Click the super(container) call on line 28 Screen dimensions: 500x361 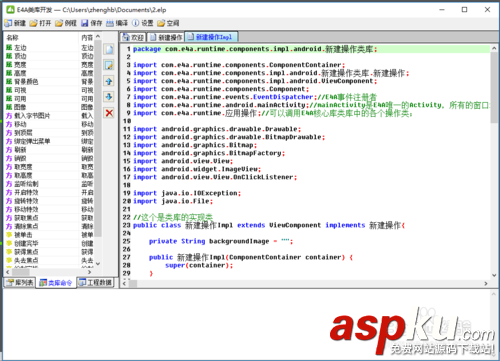coord(199,265)
